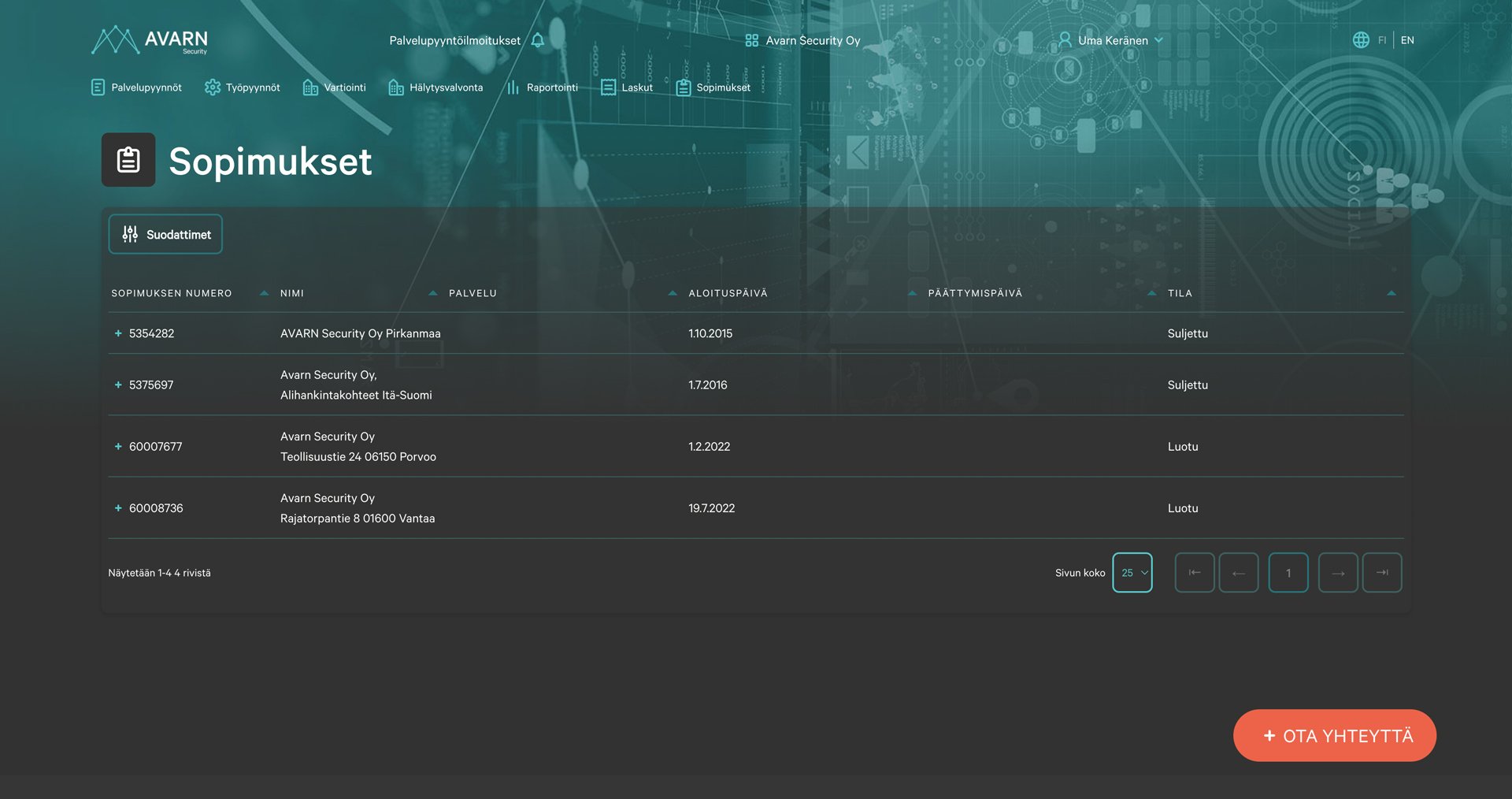The image size is (1512, 799).
Task: Sort by Palvelu column arrow
Action: 673,293
